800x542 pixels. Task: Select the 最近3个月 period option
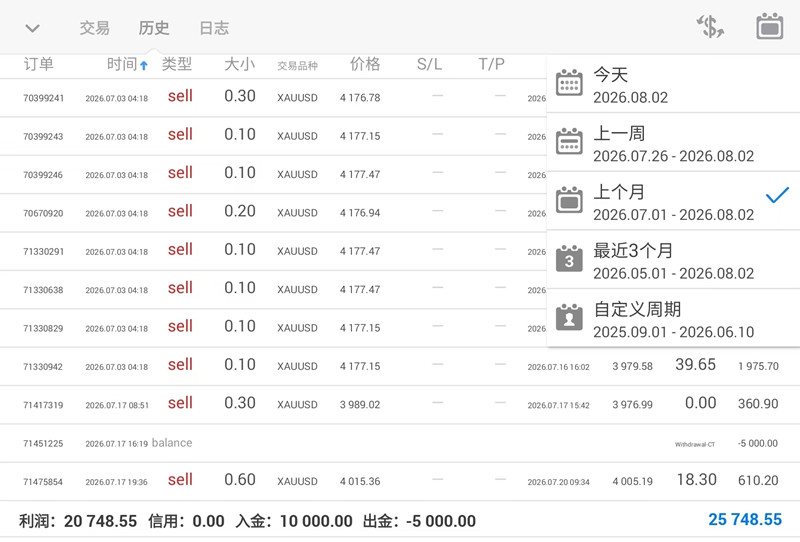point(673,260)
